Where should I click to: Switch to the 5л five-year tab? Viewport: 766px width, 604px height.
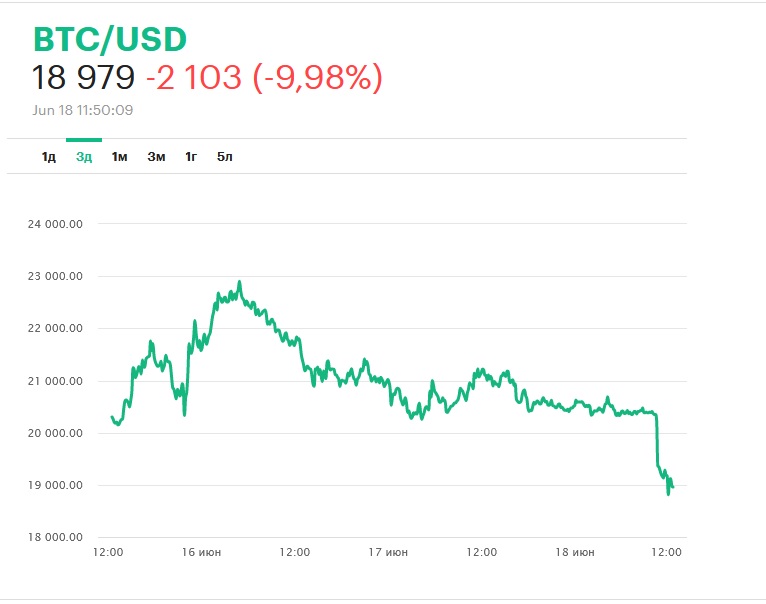tap(225, 157)
